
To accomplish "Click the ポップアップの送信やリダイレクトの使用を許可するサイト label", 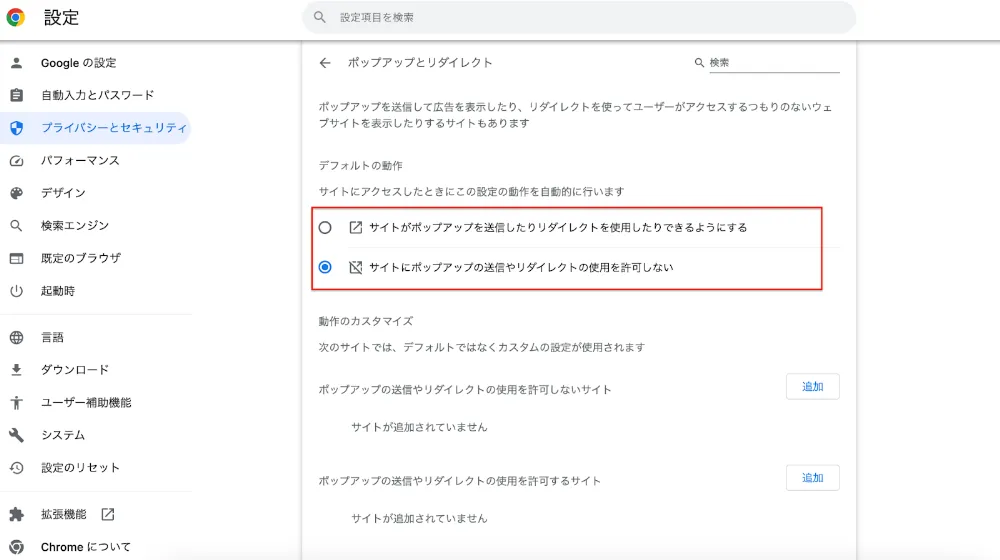I will (460, 481).
